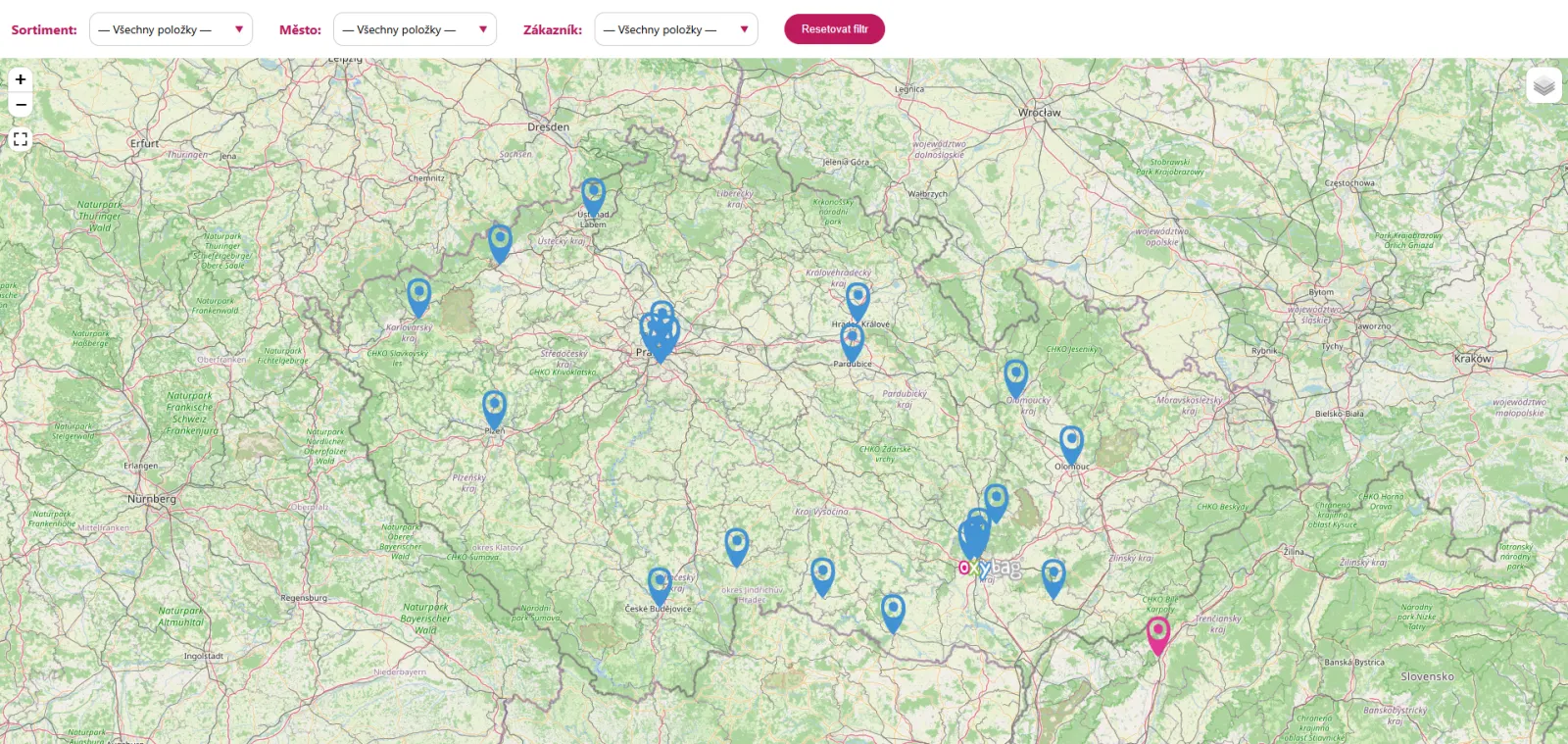1568x744 pixels.
Task: Click the Wrocław city label
Action: [1039, 113]
